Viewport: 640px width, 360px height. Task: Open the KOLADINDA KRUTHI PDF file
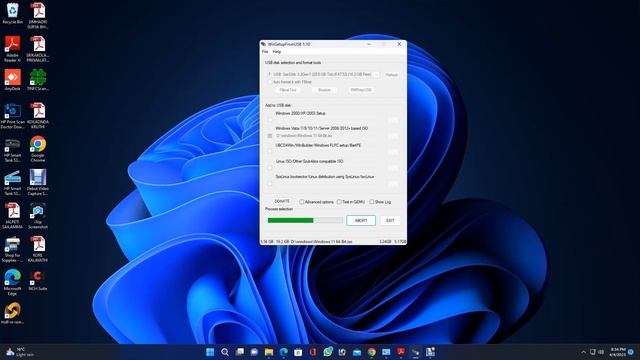(38, 116)
